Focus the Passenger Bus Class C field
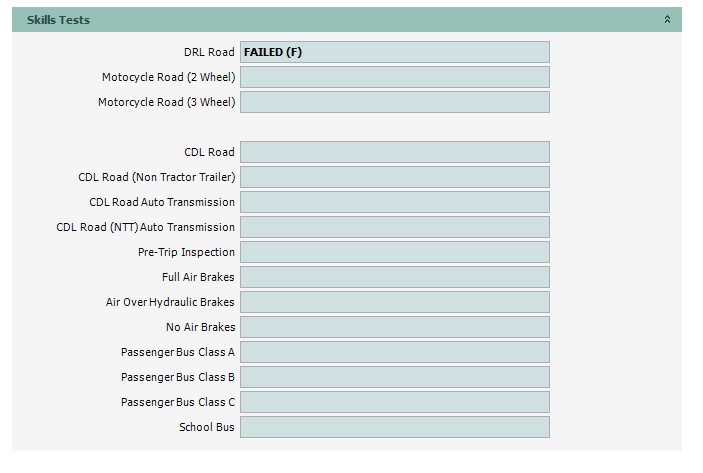Screen dimensions: 703x473 click(x=394, y=402)
